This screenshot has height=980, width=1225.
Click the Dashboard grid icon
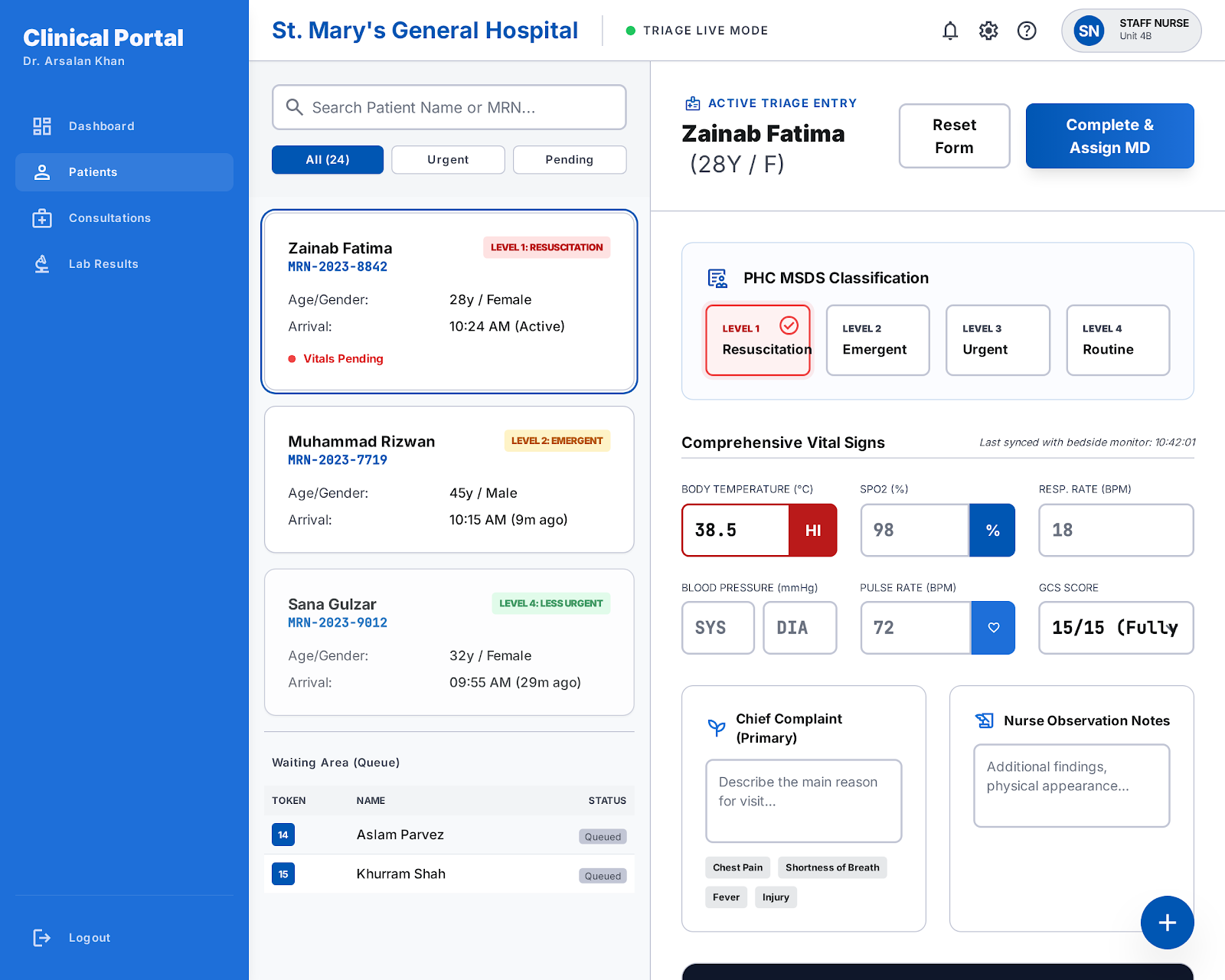(42, 126)
